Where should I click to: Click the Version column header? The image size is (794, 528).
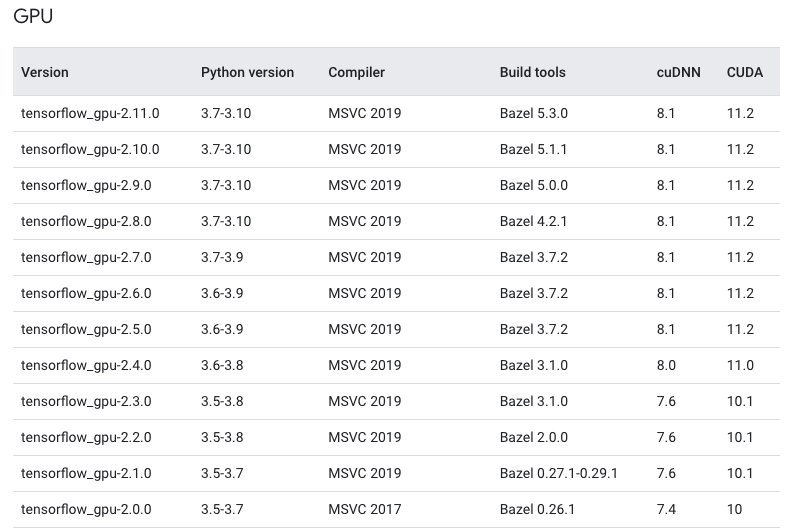[45, 72]
